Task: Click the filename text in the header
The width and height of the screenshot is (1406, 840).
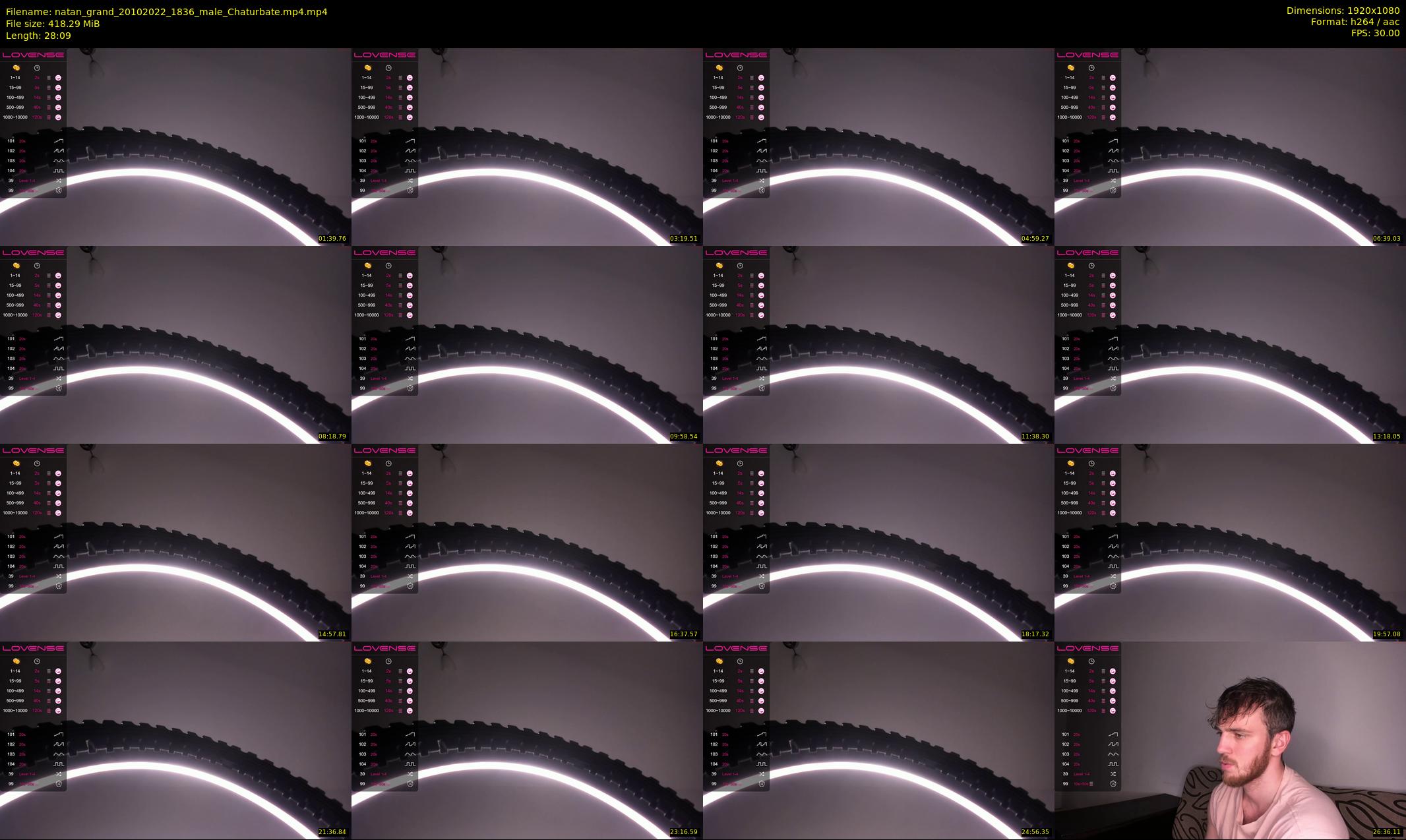Action: click(x=166, y=12)
